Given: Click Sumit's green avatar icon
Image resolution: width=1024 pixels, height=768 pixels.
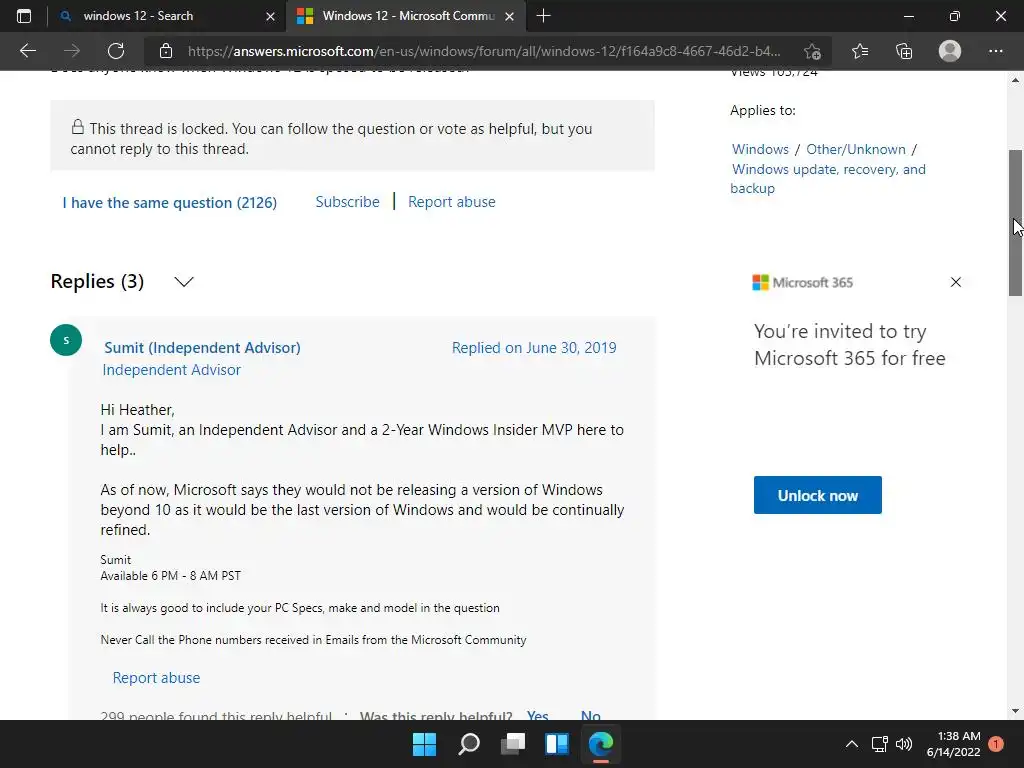Looking at the screenshot, I should pyautogui.click(x=66, y=340).
